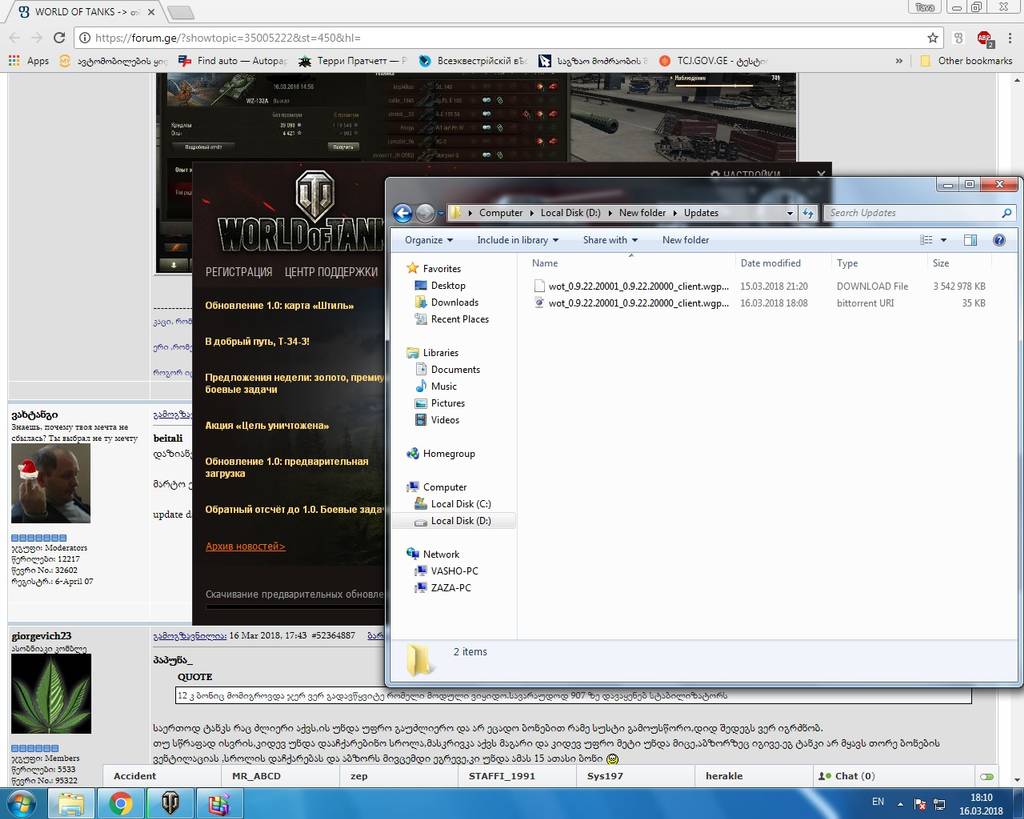
Task: Click the Explorer back arrow button
Action: click(402, 213)
